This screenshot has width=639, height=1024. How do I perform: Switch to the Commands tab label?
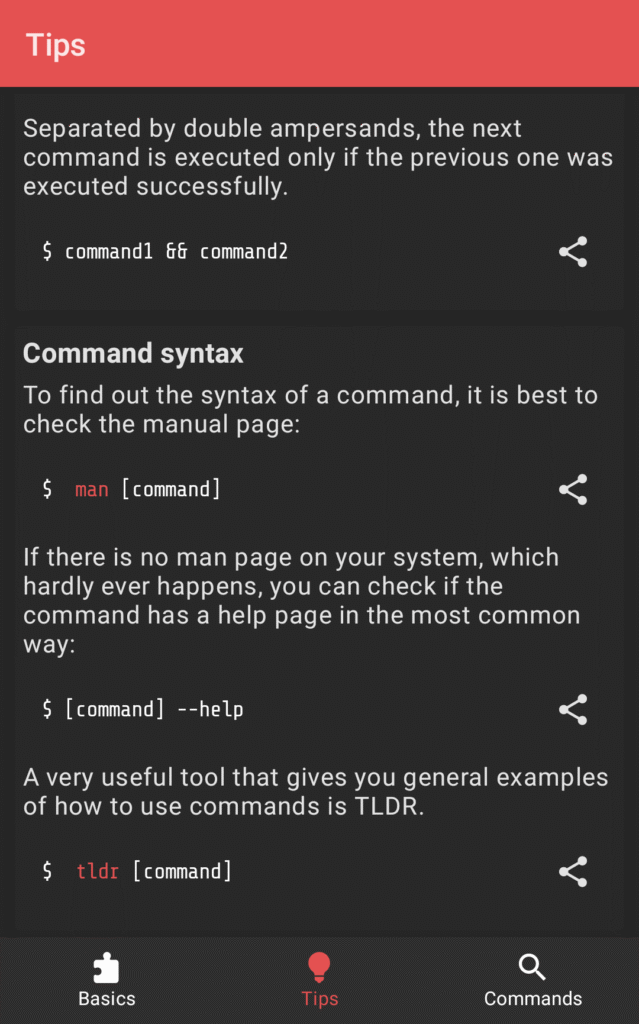(x=532, y=998)
